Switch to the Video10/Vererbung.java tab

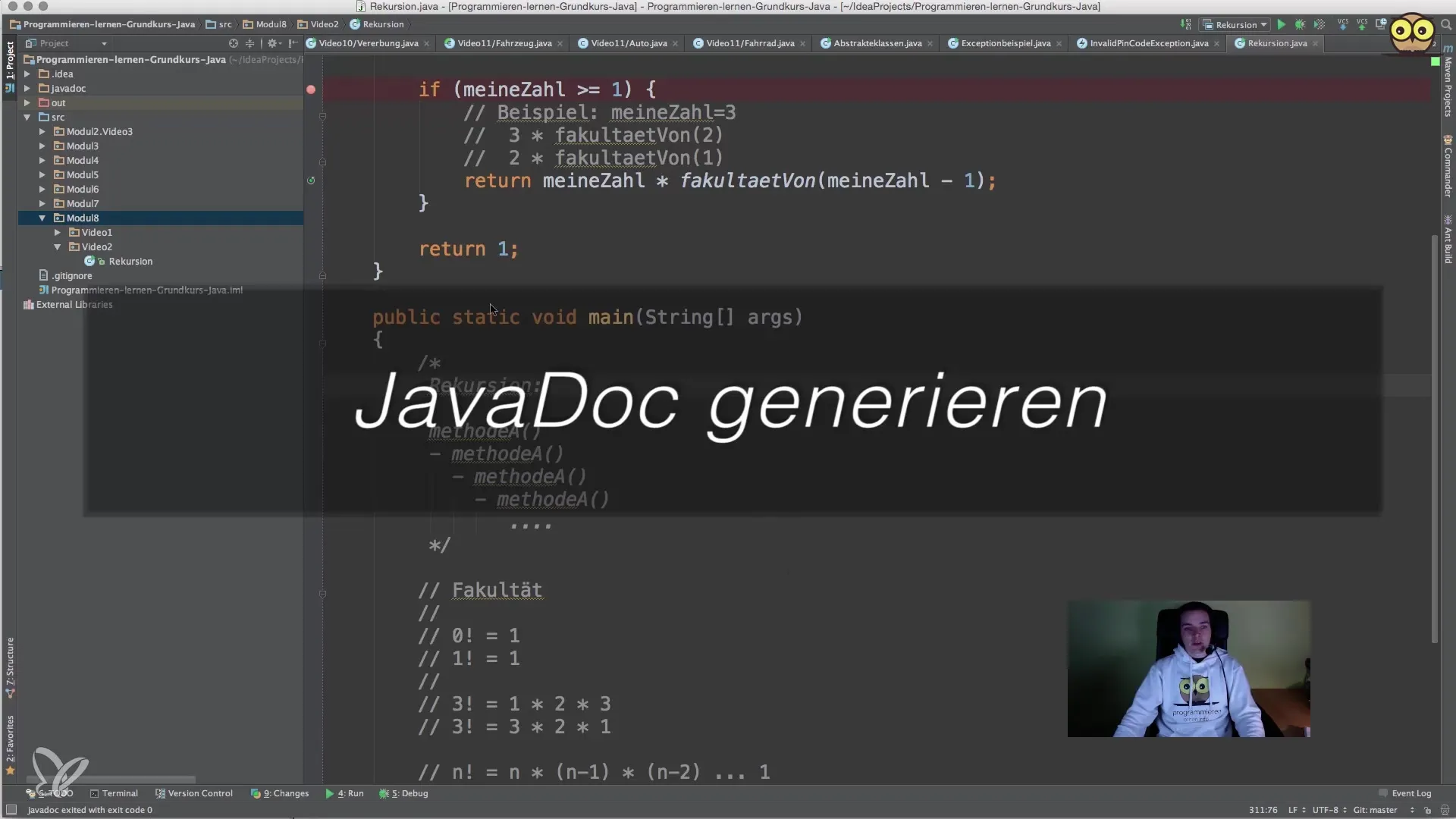point(368,43)
